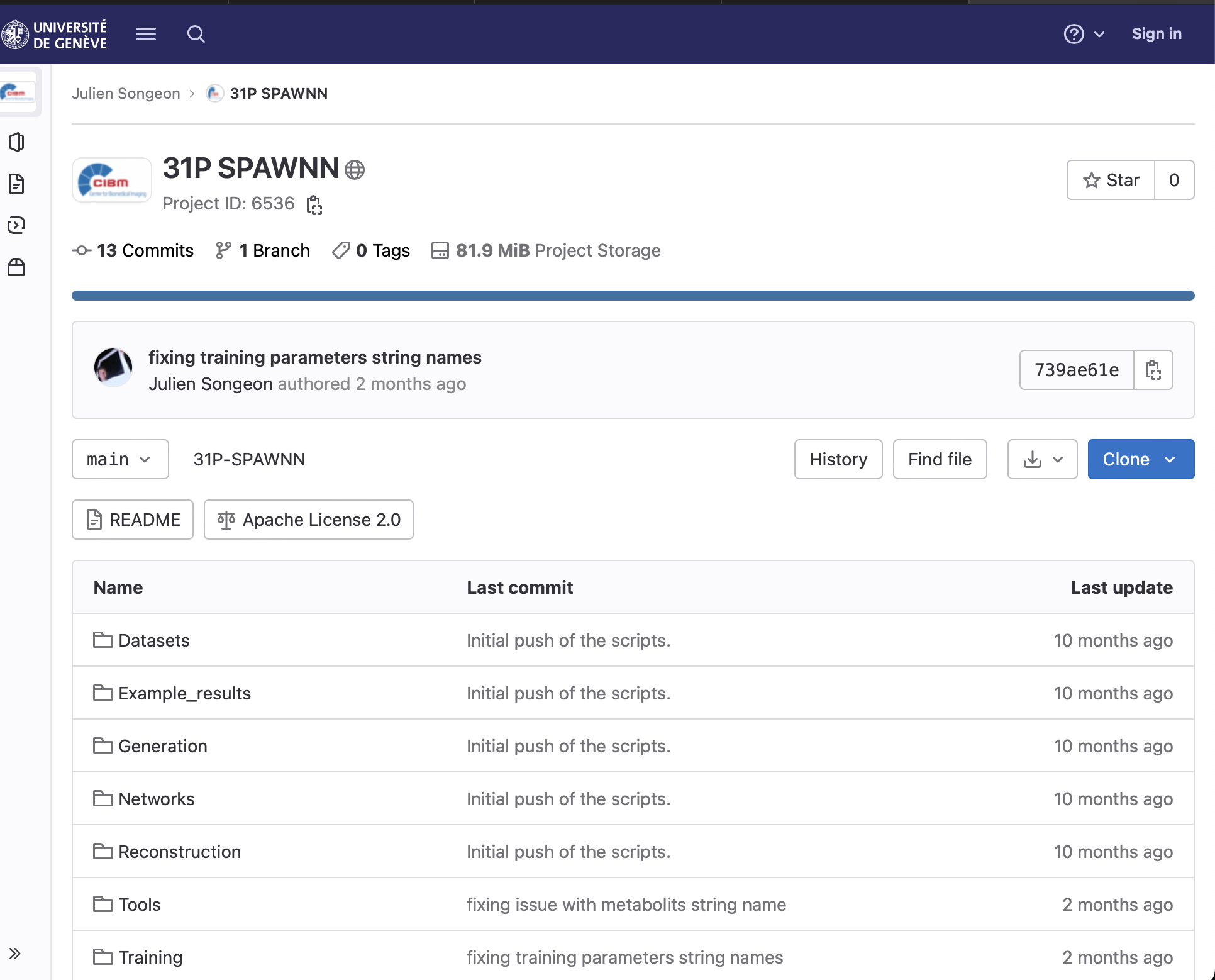This screenshot has height=980, width=1215.
Task: View the Apache License 2.0
Action: click(x=308, y=520)
